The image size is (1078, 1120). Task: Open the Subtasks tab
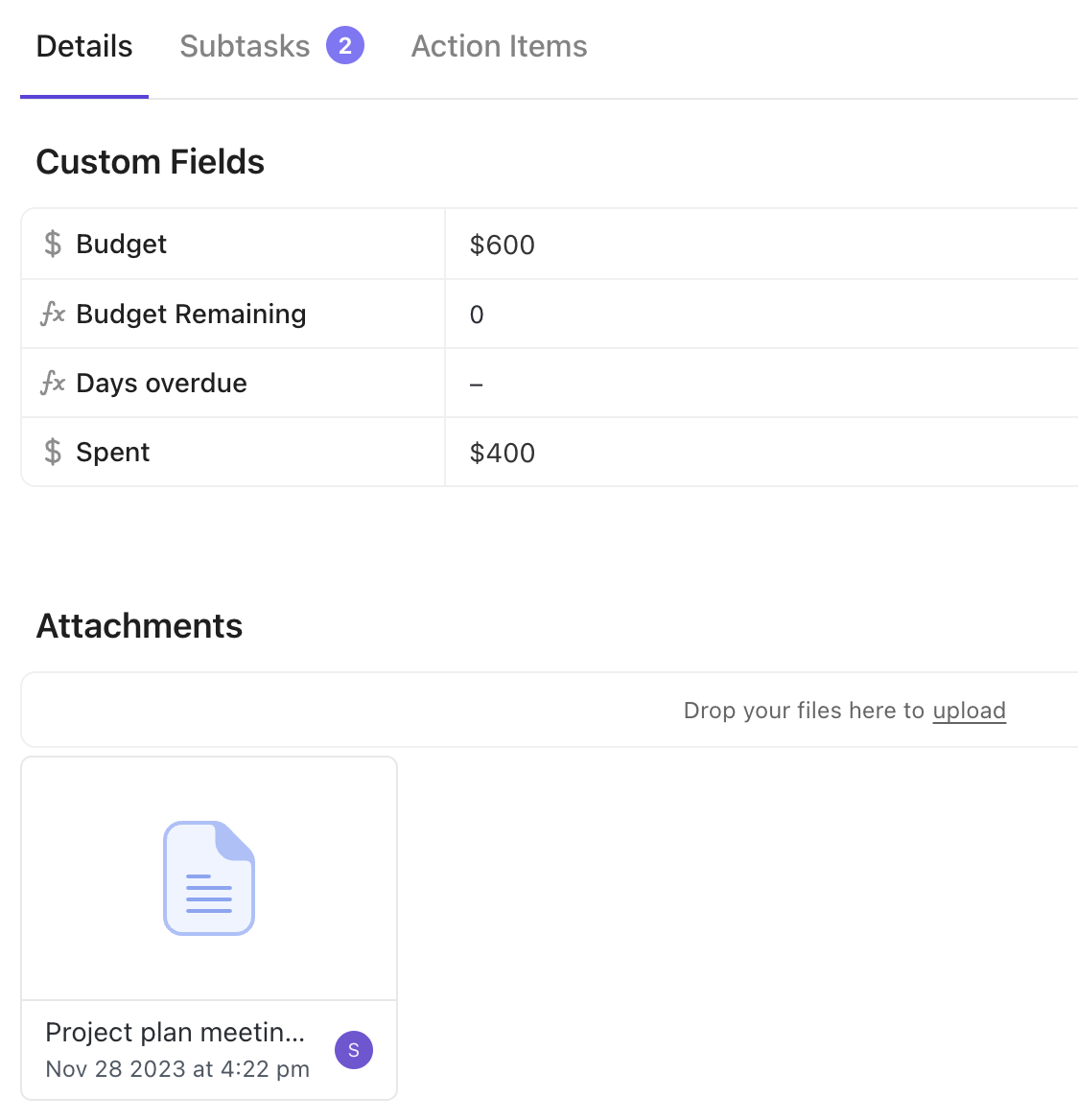(245, 46)
